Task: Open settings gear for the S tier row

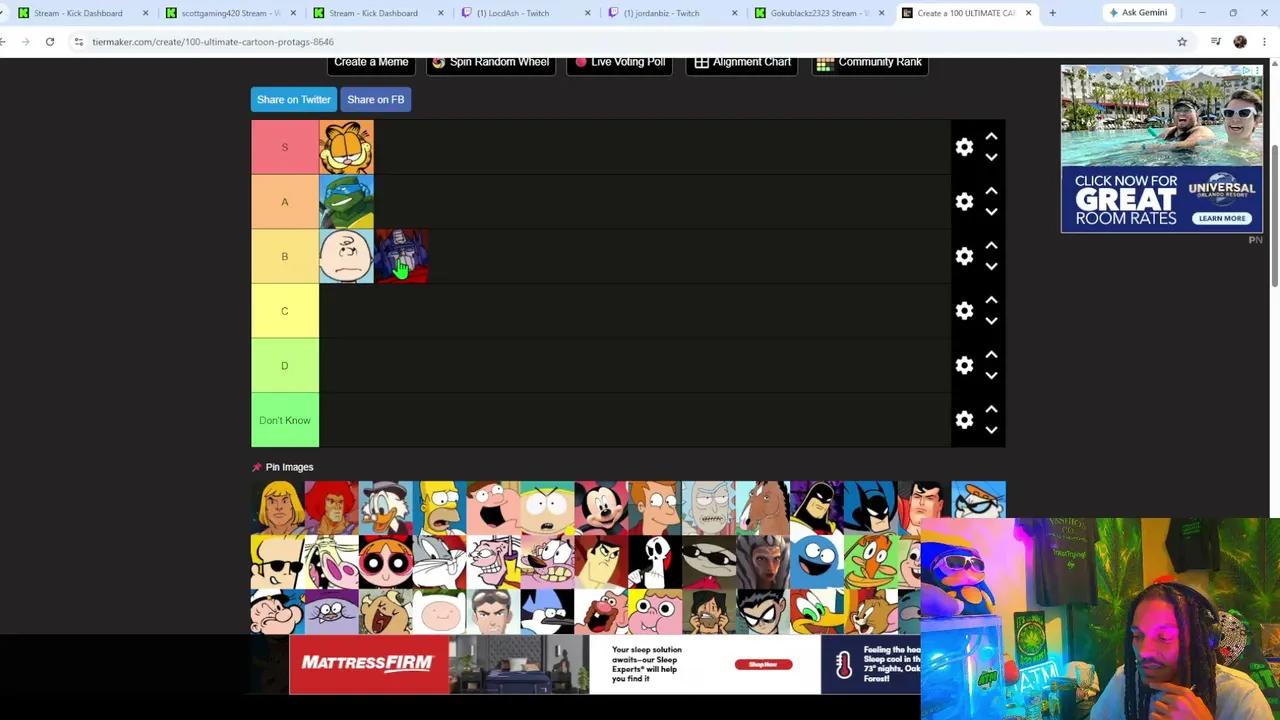Action: pyautogui.click(x=964, y=147)
